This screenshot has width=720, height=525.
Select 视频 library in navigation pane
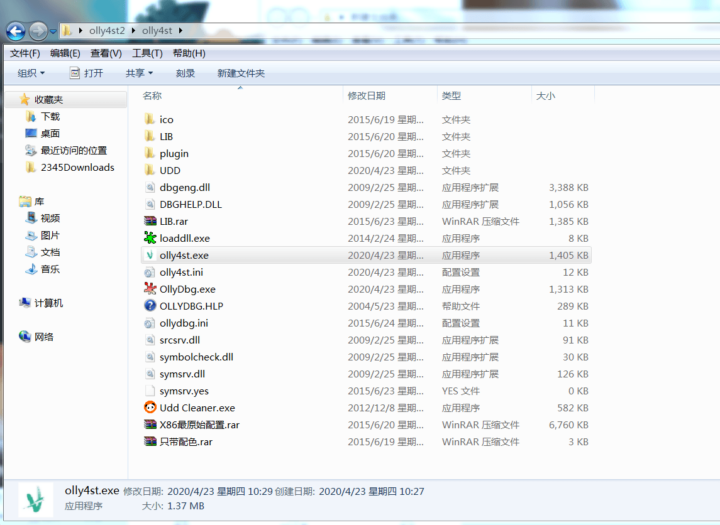(x=50, y=219)
